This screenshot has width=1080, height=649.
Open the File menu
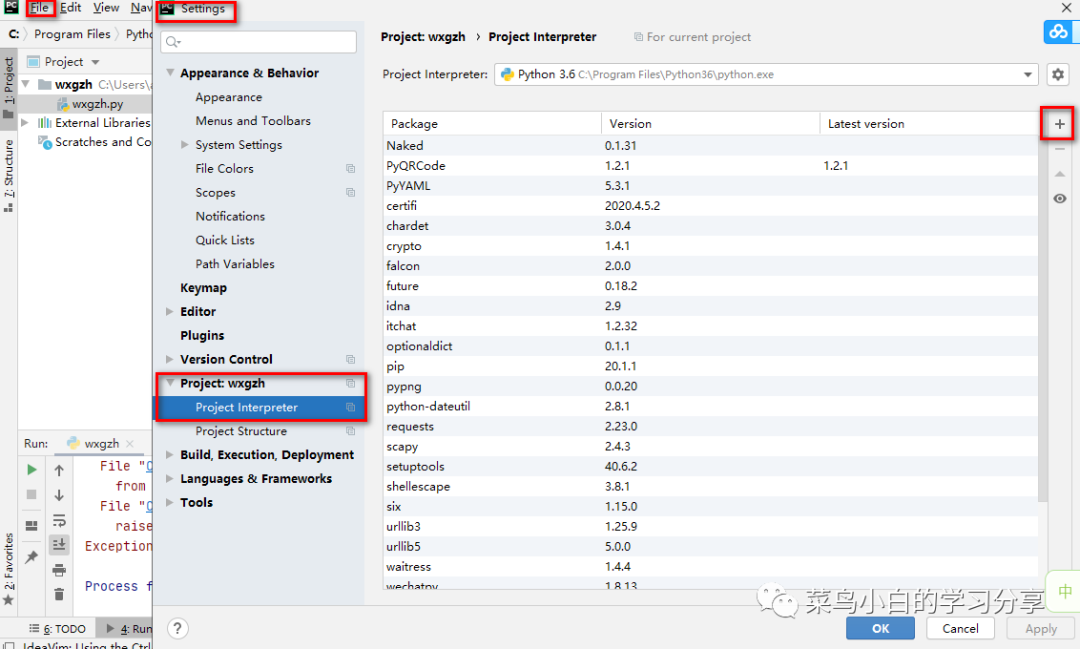(39, 8)
